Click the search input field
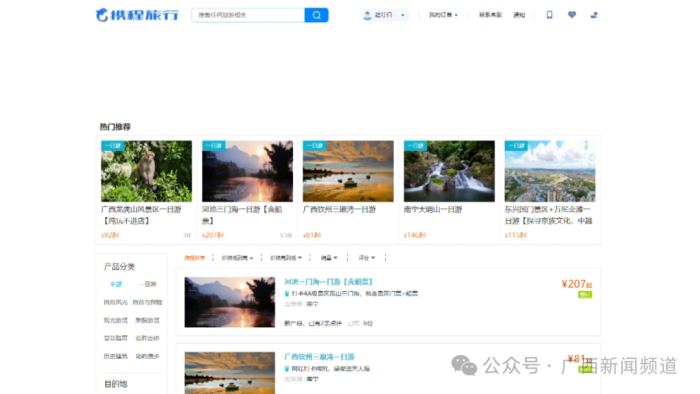 click(x=248, y=15)
